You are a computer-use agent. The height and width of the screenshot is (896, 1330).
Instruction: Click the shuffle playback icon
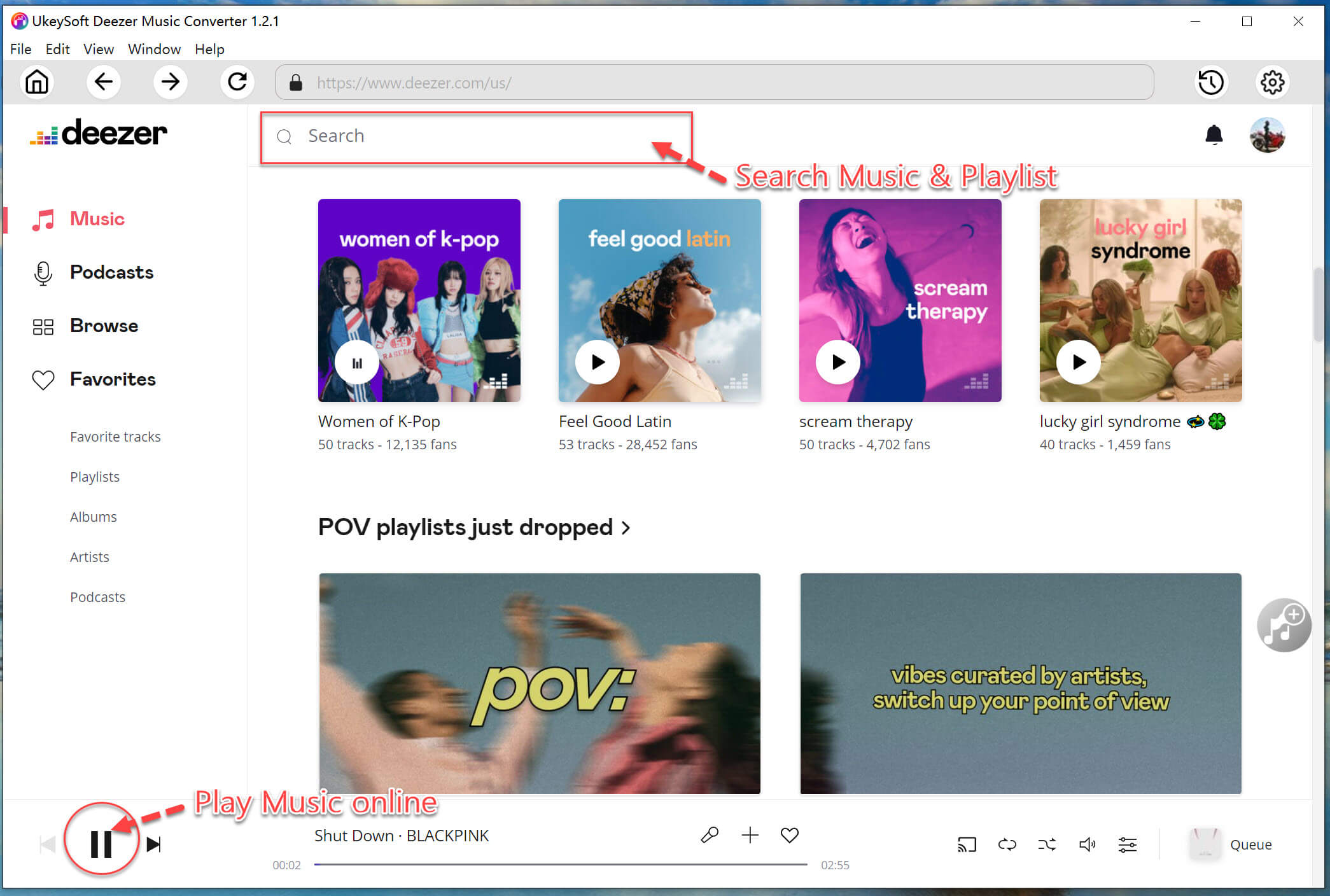(x=1047, y=844)
